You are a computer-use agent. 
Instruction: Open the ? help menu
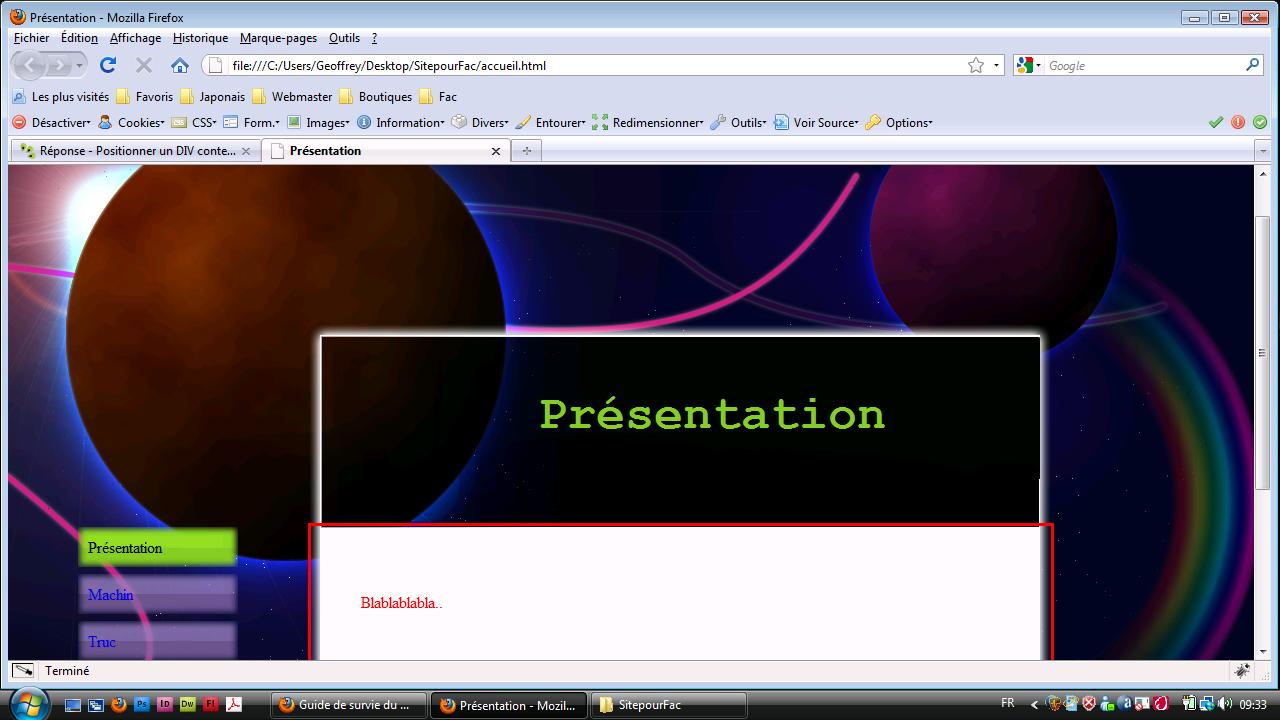pos(374,38)
